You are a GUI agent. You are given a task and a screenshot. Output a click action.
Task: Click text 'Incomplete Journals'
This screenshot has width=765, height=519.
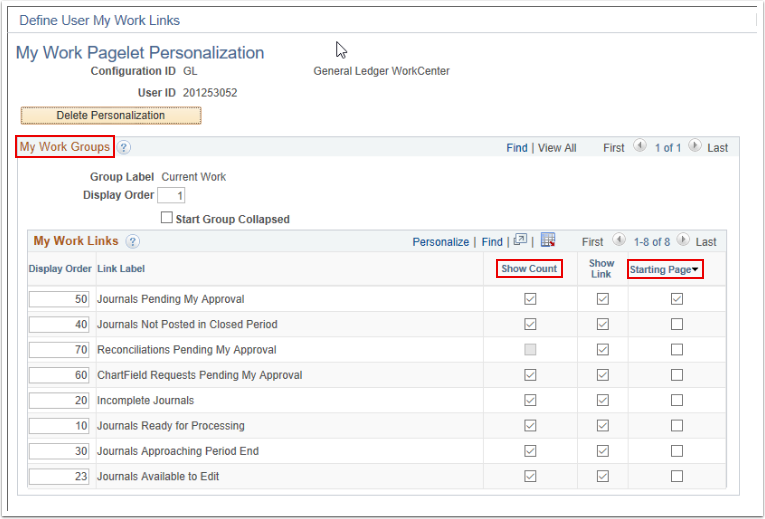pyautogui.click(x=145, y=400)
